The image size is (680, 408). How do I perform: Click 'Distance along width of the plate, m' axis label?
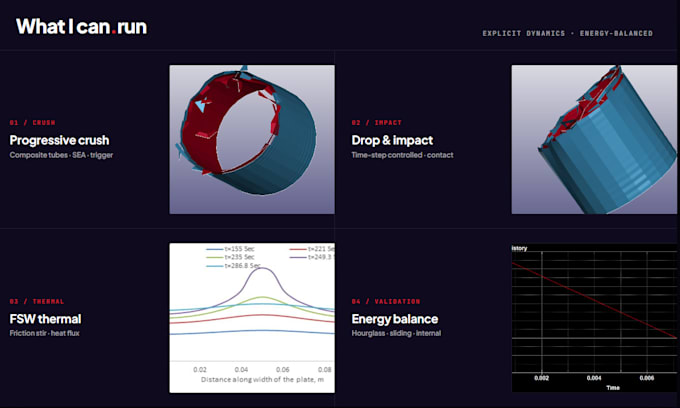(262, 379)
